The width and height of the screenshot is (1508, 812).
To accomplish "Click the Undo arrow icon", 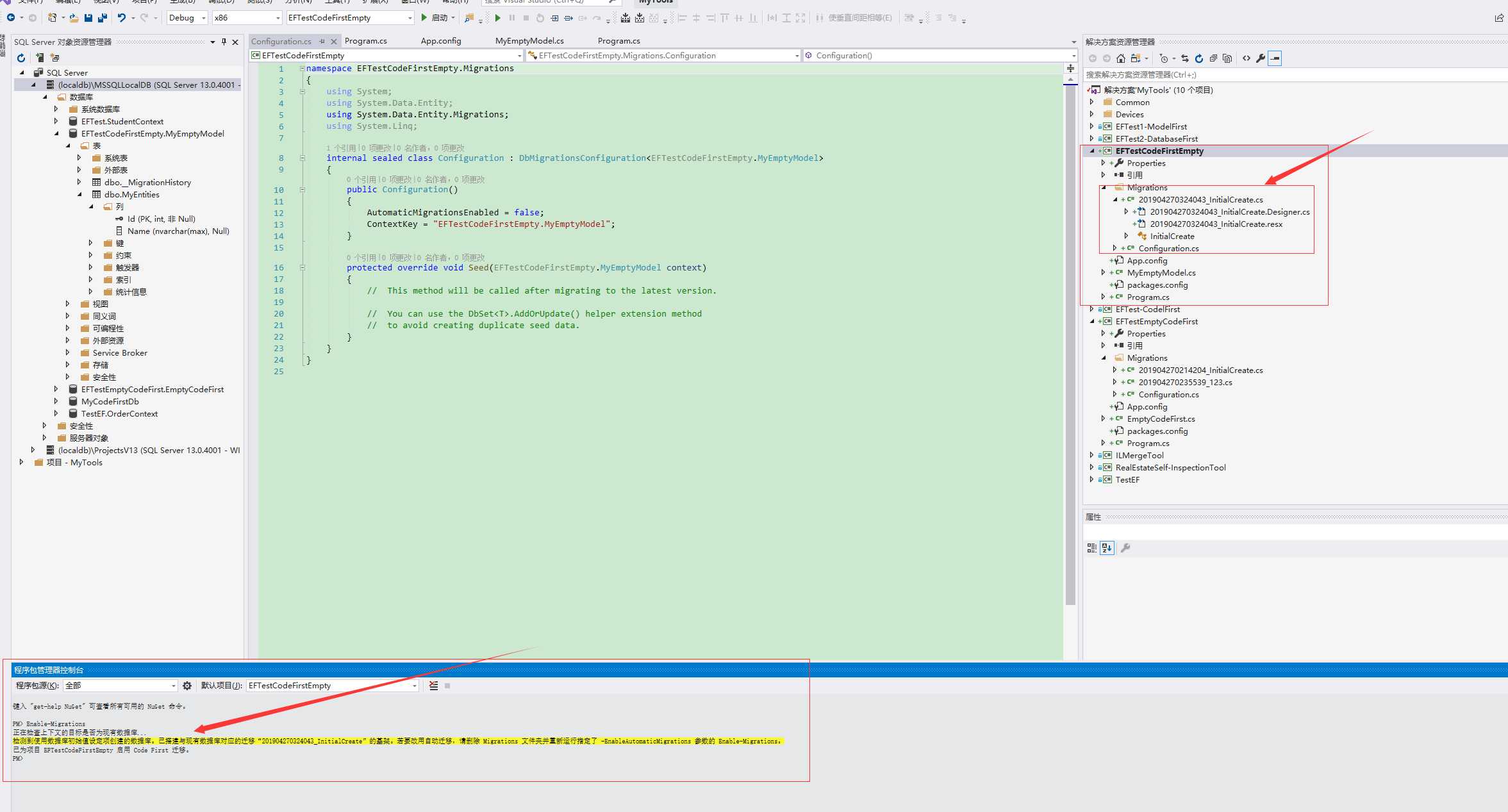I will pos(121,18).
